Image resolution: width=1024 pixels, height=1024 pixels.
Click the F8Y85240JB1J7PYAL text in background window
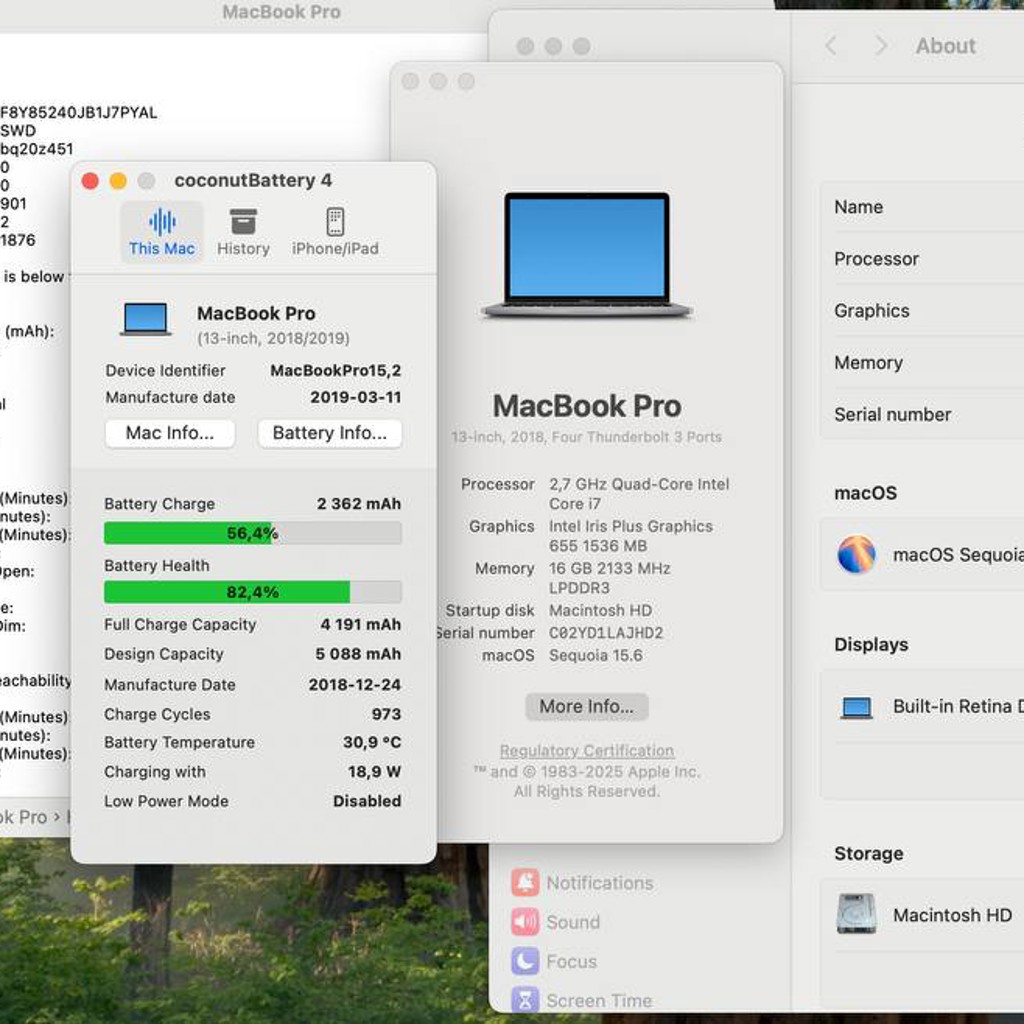pos(78,113)
